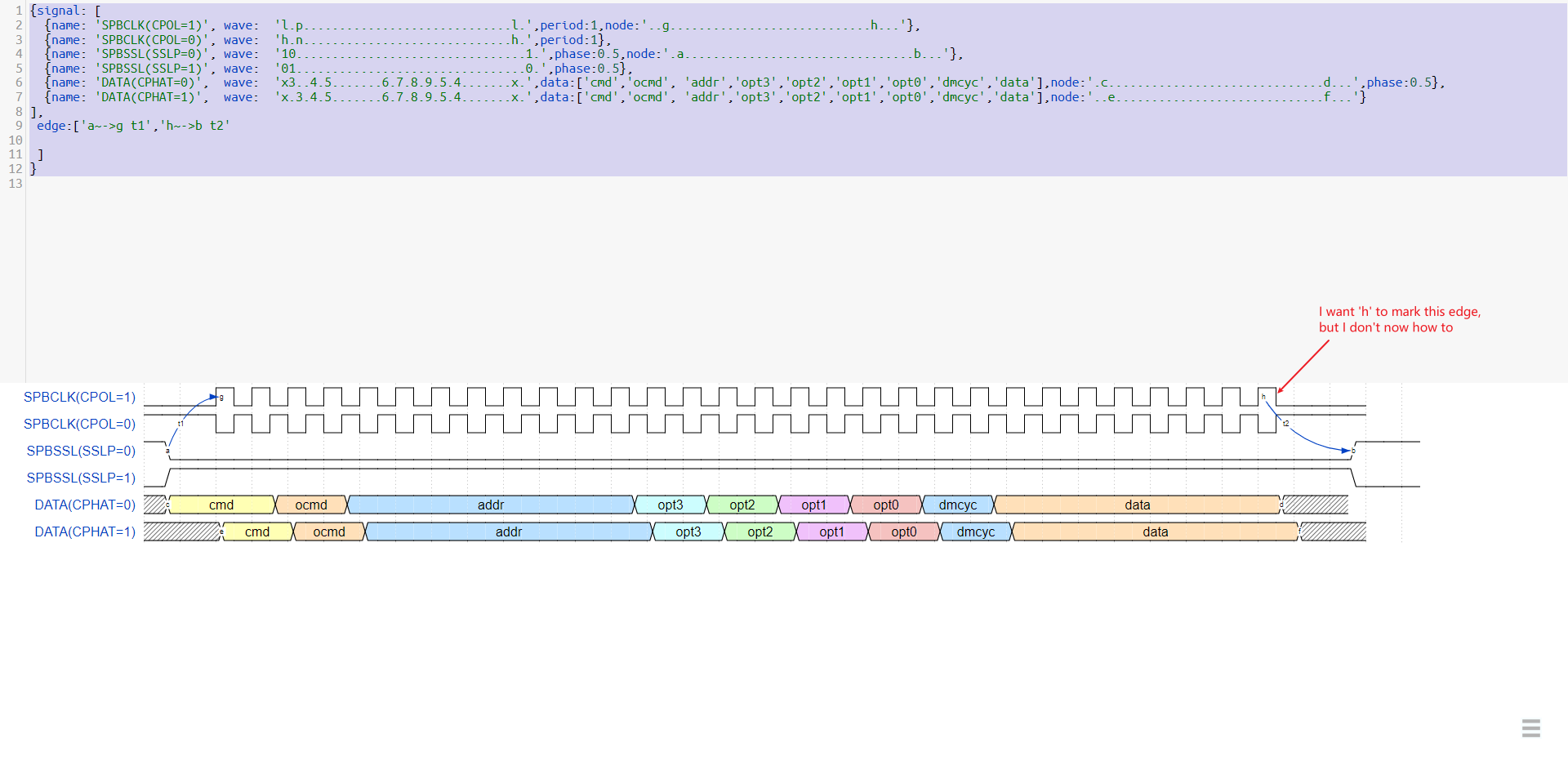This screenshot has height=765, width=1568.
Task: Click the blue addr data segment
Action: tap(491, 505)
